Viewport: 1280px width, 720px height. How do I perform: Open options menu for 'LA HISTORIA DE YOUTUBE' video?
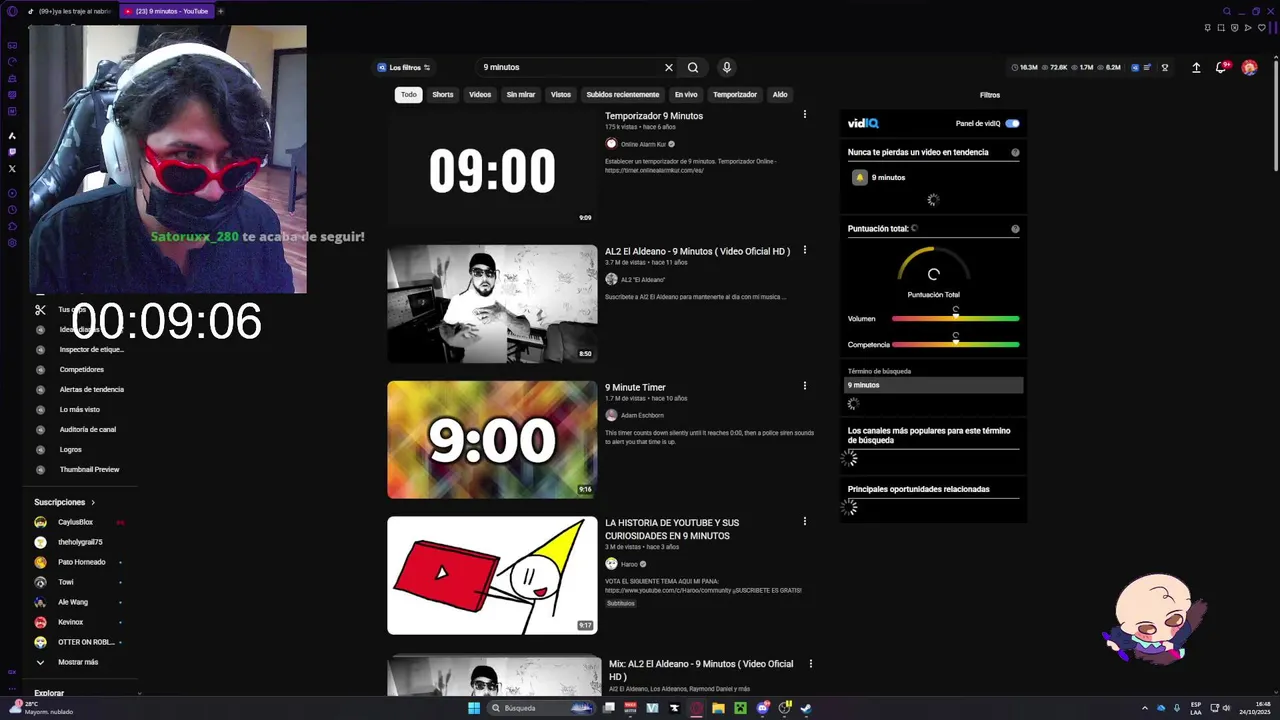[x=805, y=521]
